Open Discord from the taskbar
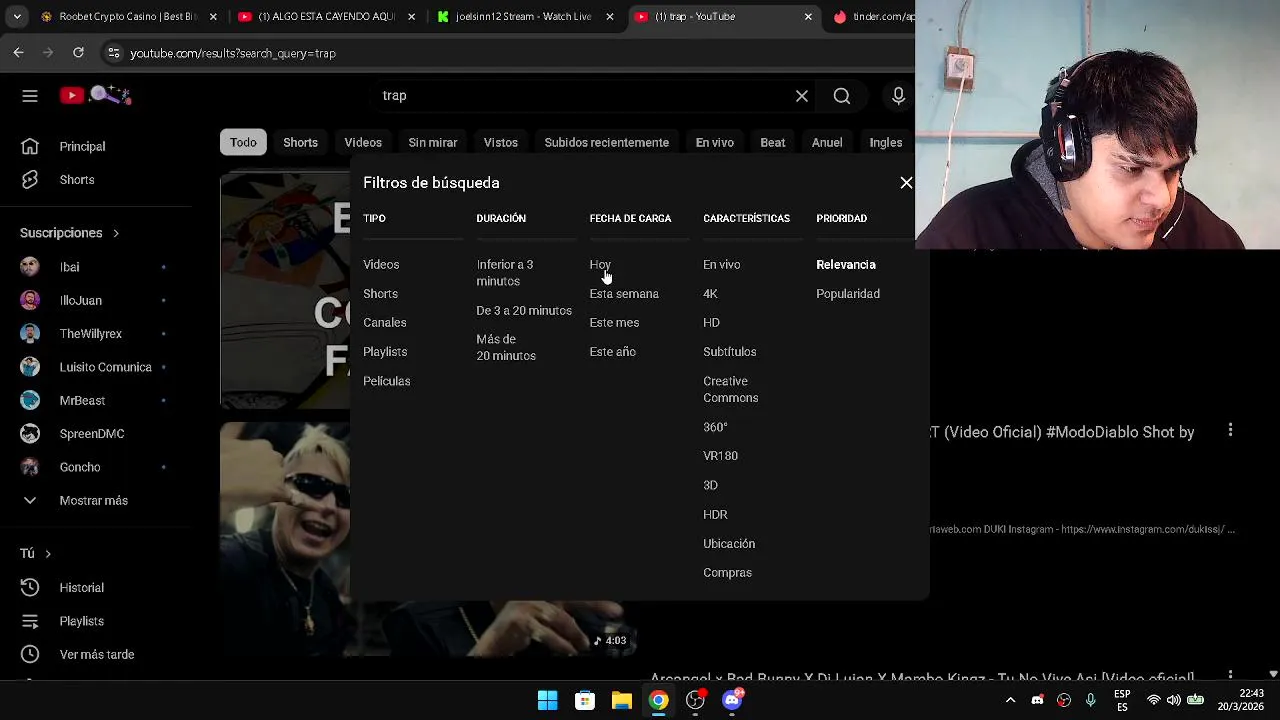The image size is (1280, 720). coord(732,700)
